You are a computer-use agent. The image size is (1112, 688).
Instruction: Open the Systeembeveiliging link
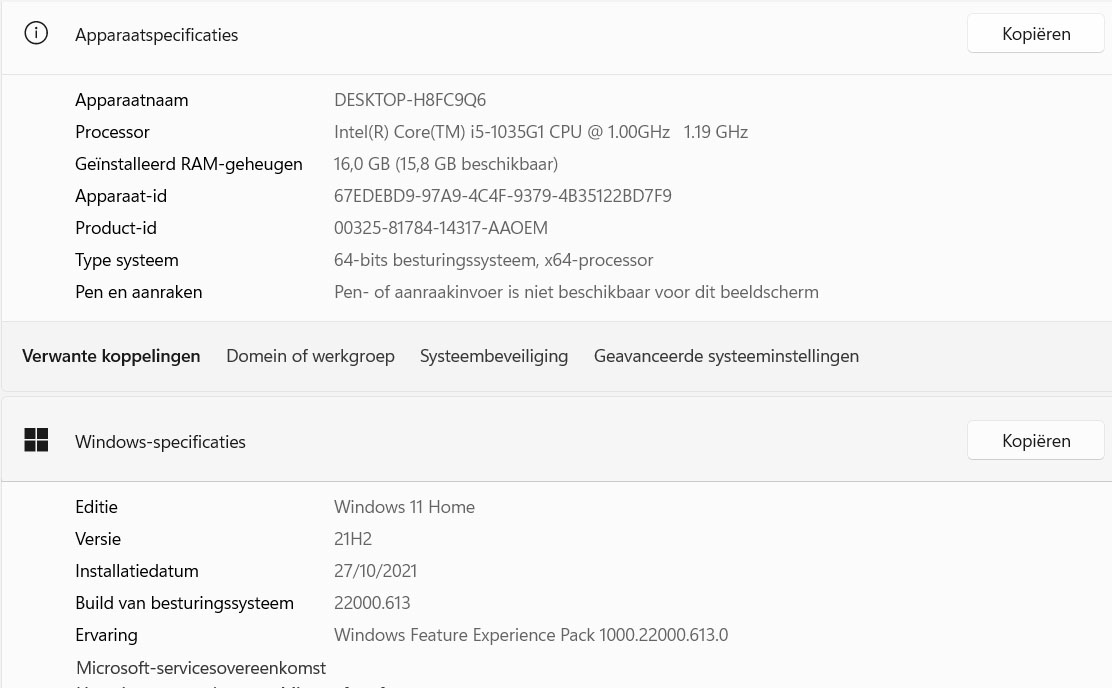494,356
